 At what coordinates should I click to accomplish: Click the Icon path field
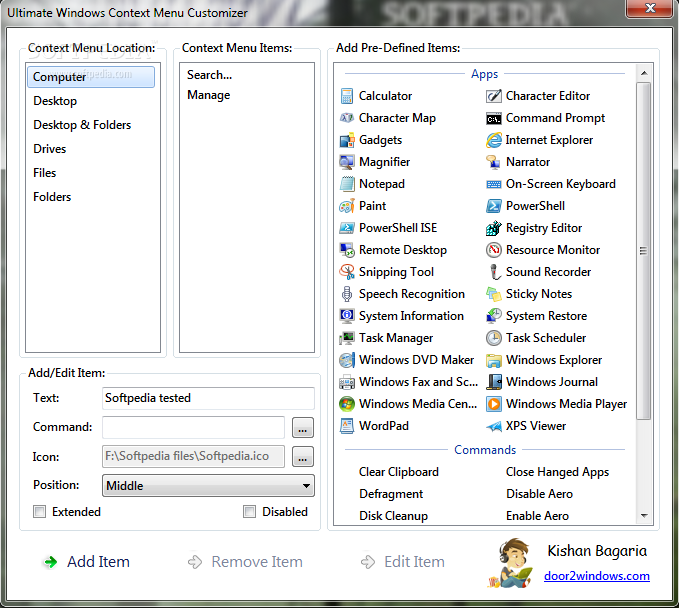click(x=194, y=456)
